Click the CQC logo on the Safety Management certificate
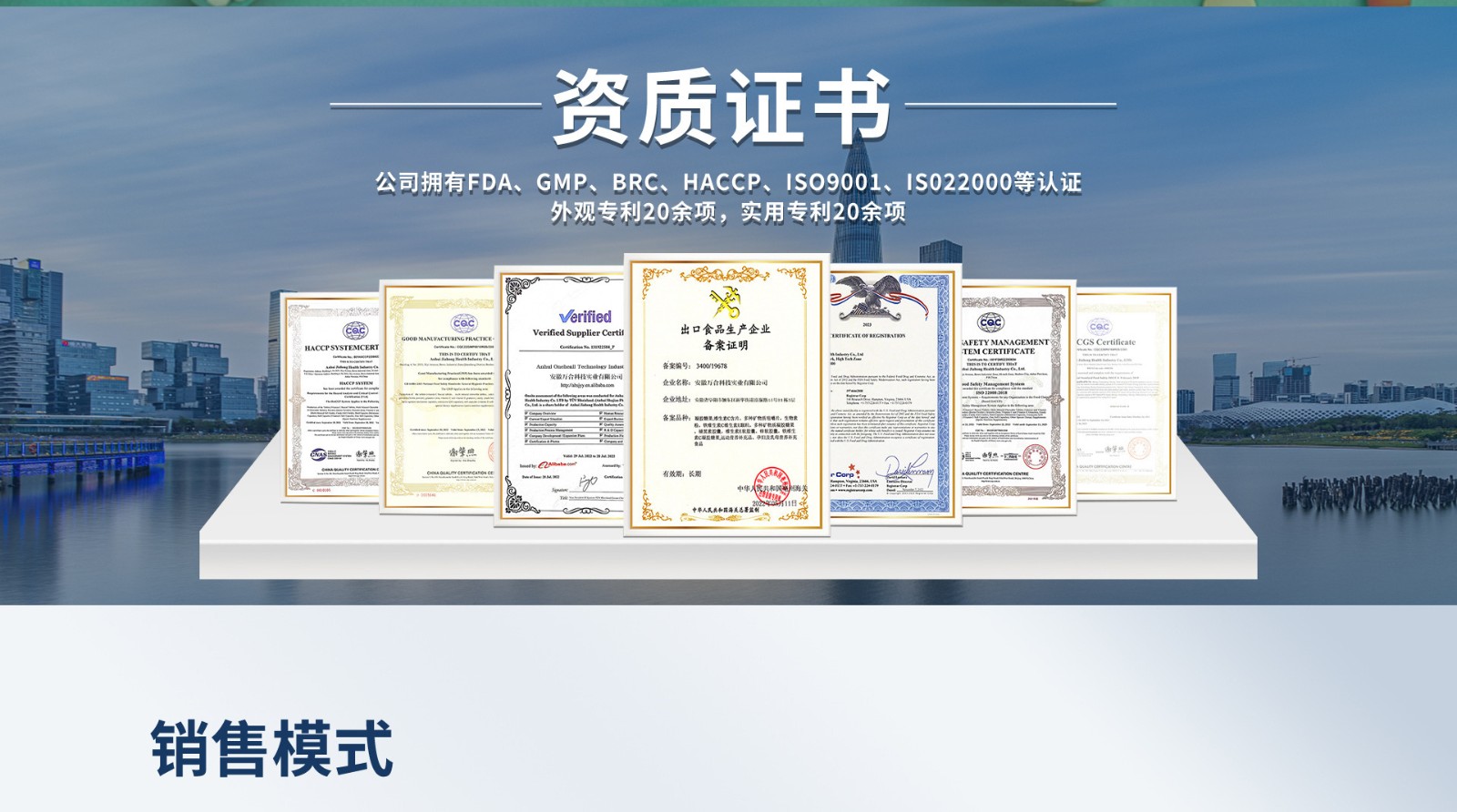 (991, 323)
